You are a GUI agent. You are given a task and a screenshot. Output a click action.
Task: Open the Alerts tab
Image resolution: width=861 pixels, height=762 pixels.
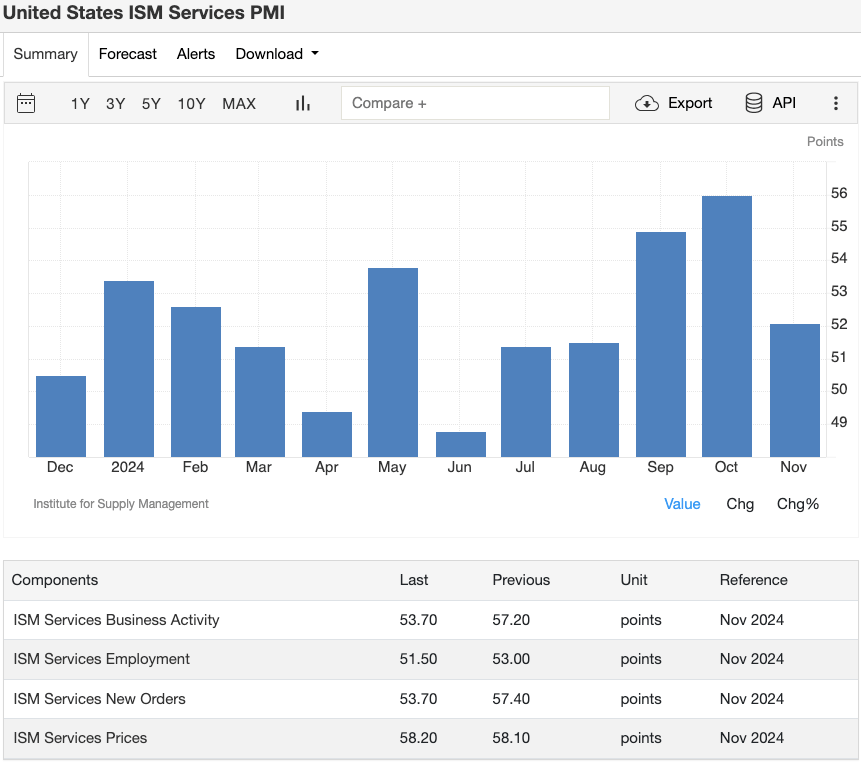point(195,54)
